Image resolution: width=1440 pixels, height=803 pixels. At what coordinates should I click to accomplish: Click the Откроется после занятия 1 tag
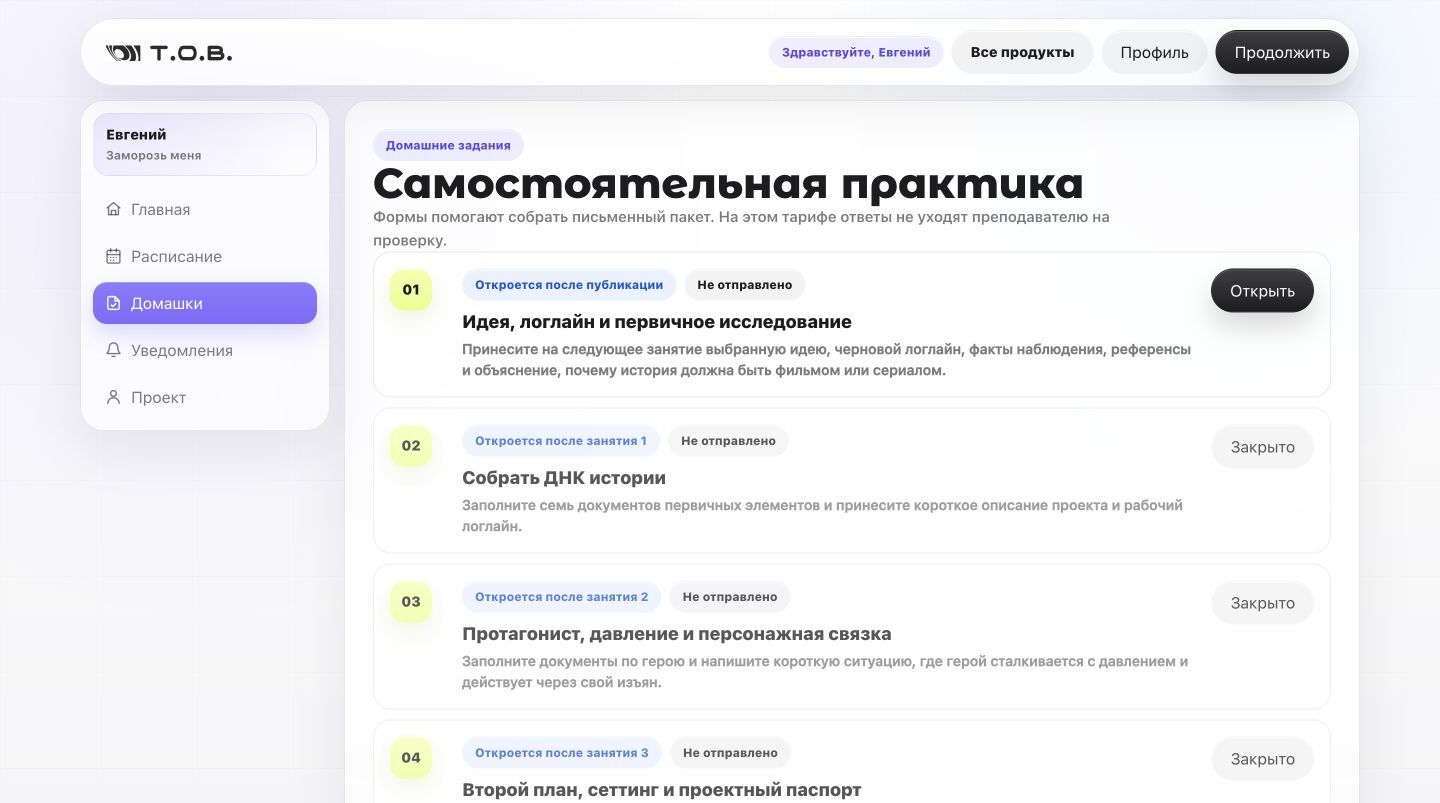561,441
